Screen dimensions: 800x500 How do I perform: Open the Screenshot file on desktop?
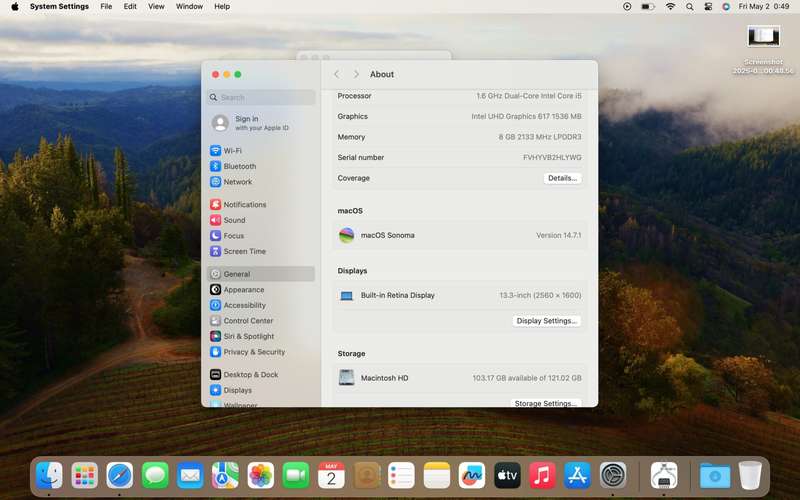[763, 50]
